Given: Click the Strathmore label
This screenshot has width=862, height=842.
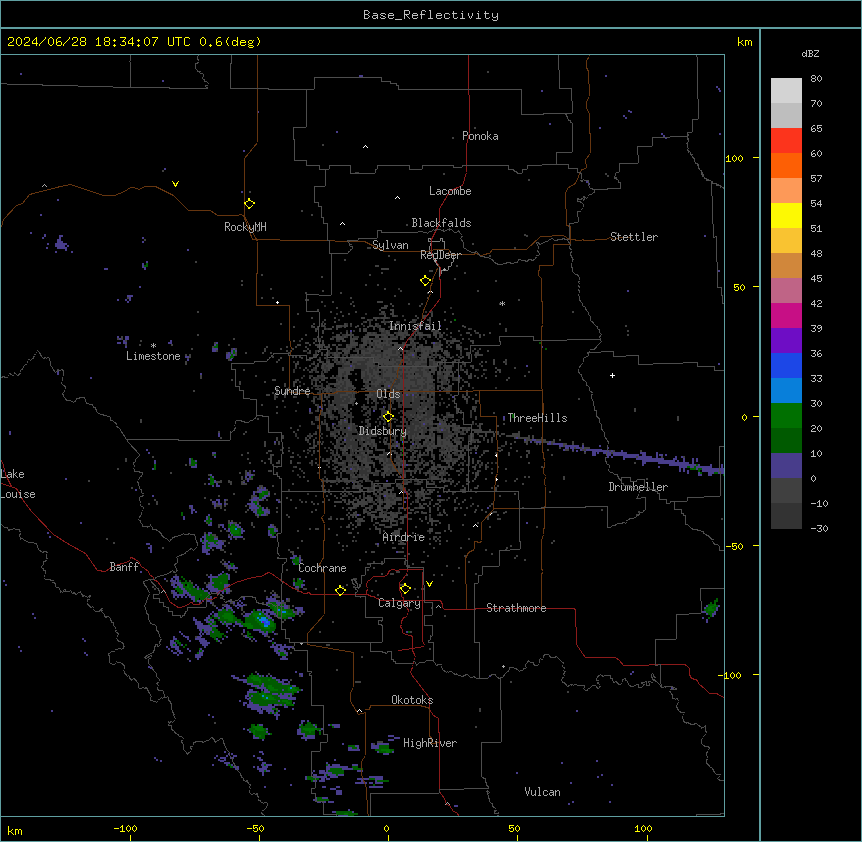Looking at the screenshot, I should [x=516, y=608].
